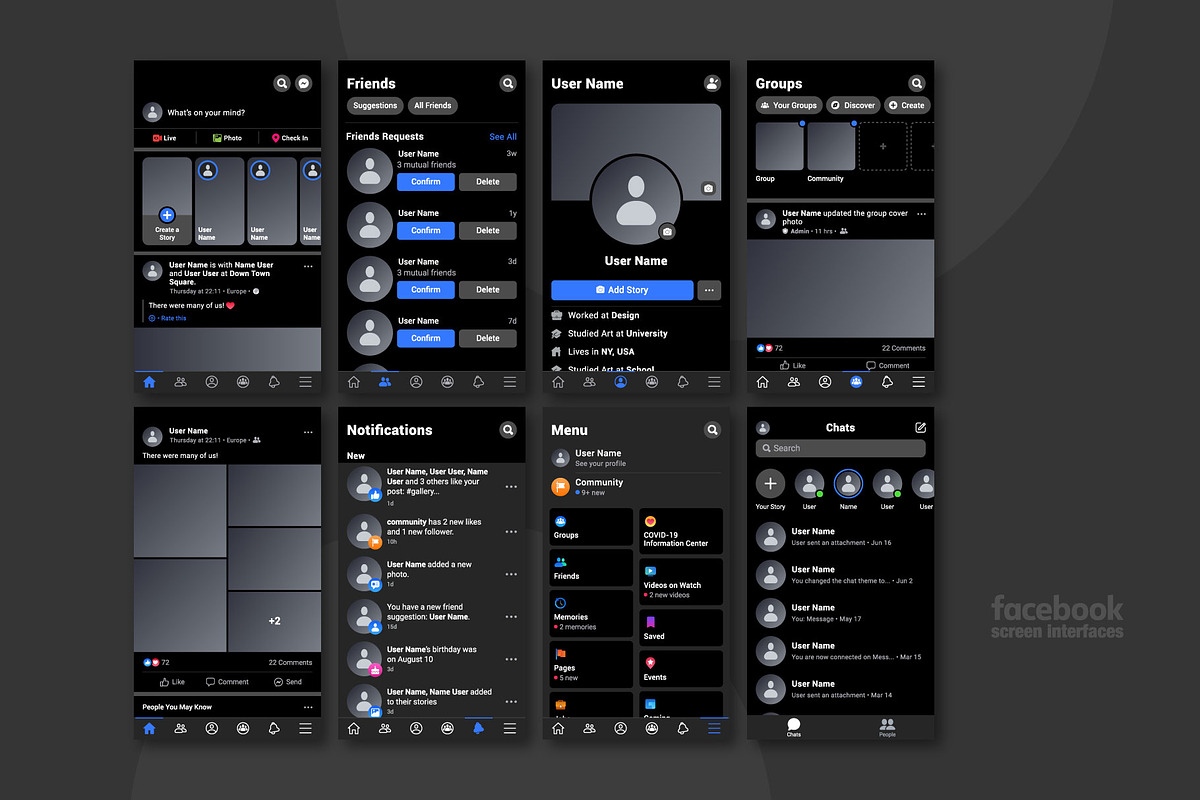Open chat about changed chat theme
This screenshot has width=1200, height=800.
[x=840, y=575]
